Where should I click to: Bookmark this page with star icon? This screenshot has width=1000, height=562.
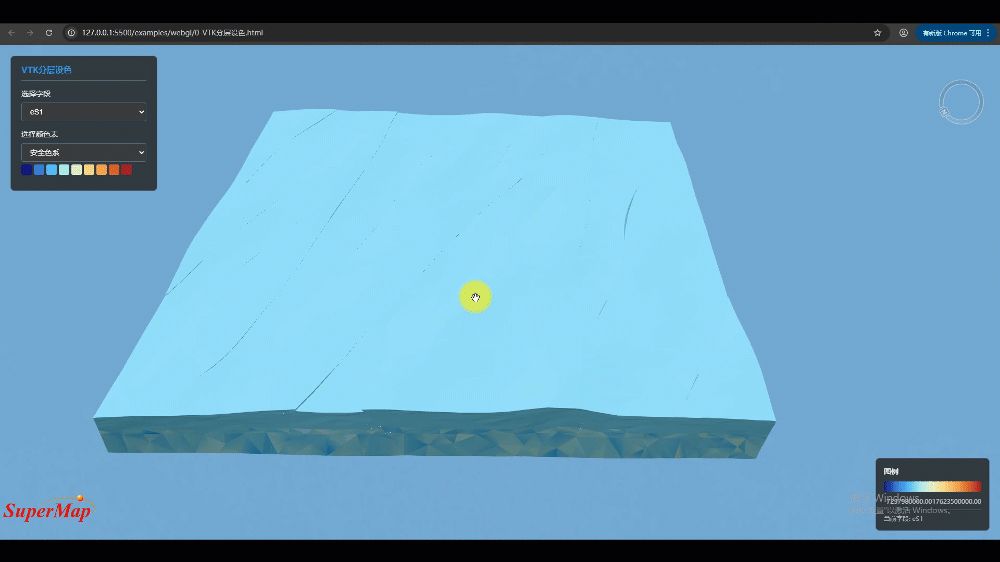[x=878, y=33]
